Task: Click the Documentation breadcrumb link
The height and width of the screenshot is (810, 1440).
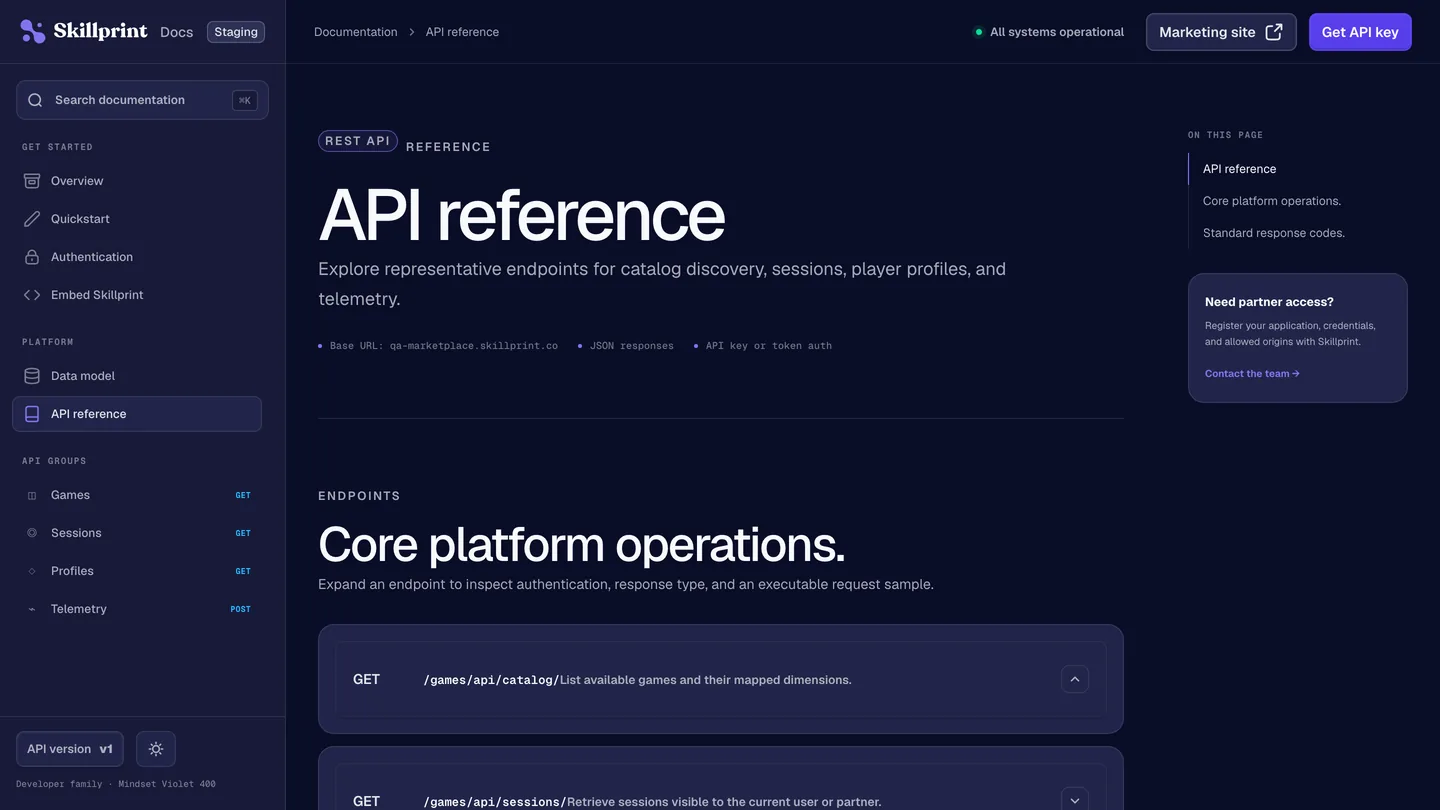Action: pos(355,32)
